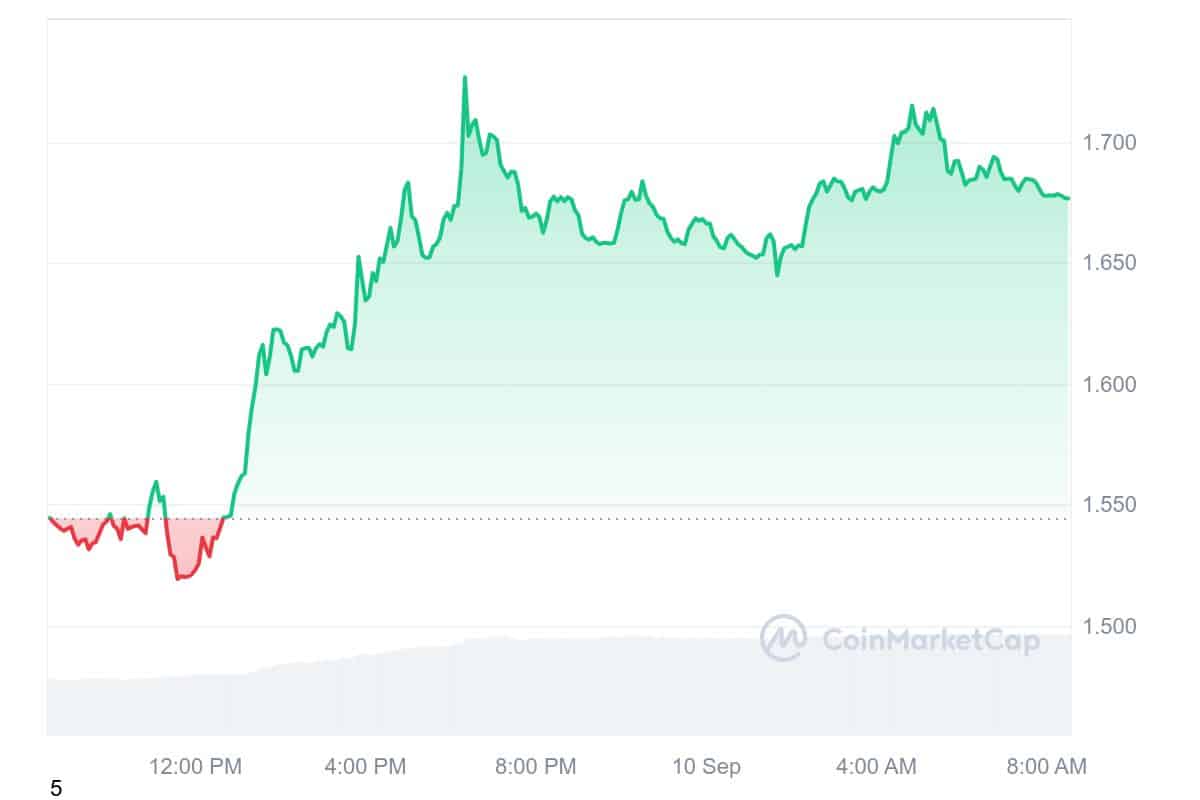Click the 4:00 AM time label
Viewport: 1200px width, 800px height.
[x=876, y=767]
